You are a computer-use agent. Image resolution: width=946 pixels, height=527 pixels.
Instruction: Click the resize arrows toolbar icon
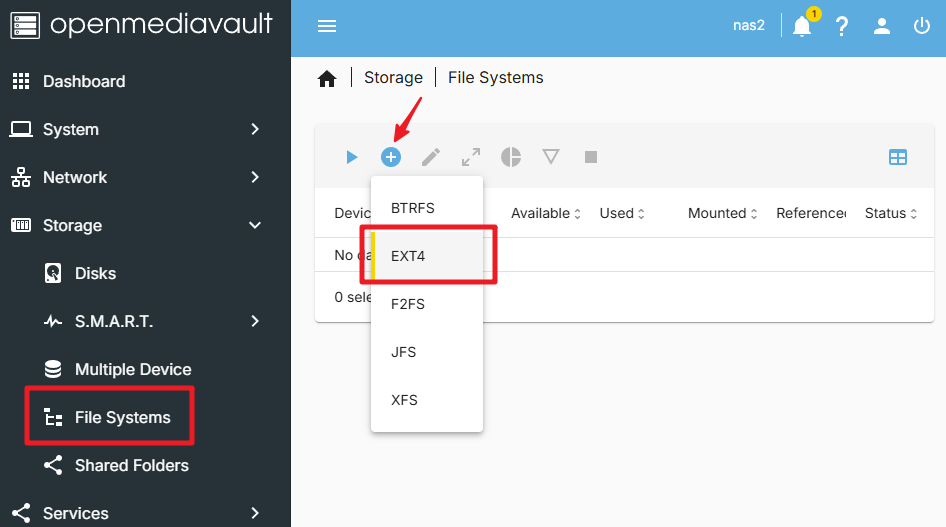click(471, 157)
